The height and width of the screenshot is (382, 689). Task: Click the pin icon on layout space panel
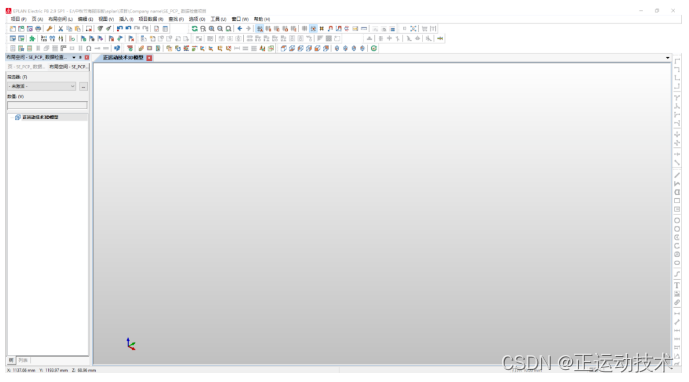coord(80,58)
